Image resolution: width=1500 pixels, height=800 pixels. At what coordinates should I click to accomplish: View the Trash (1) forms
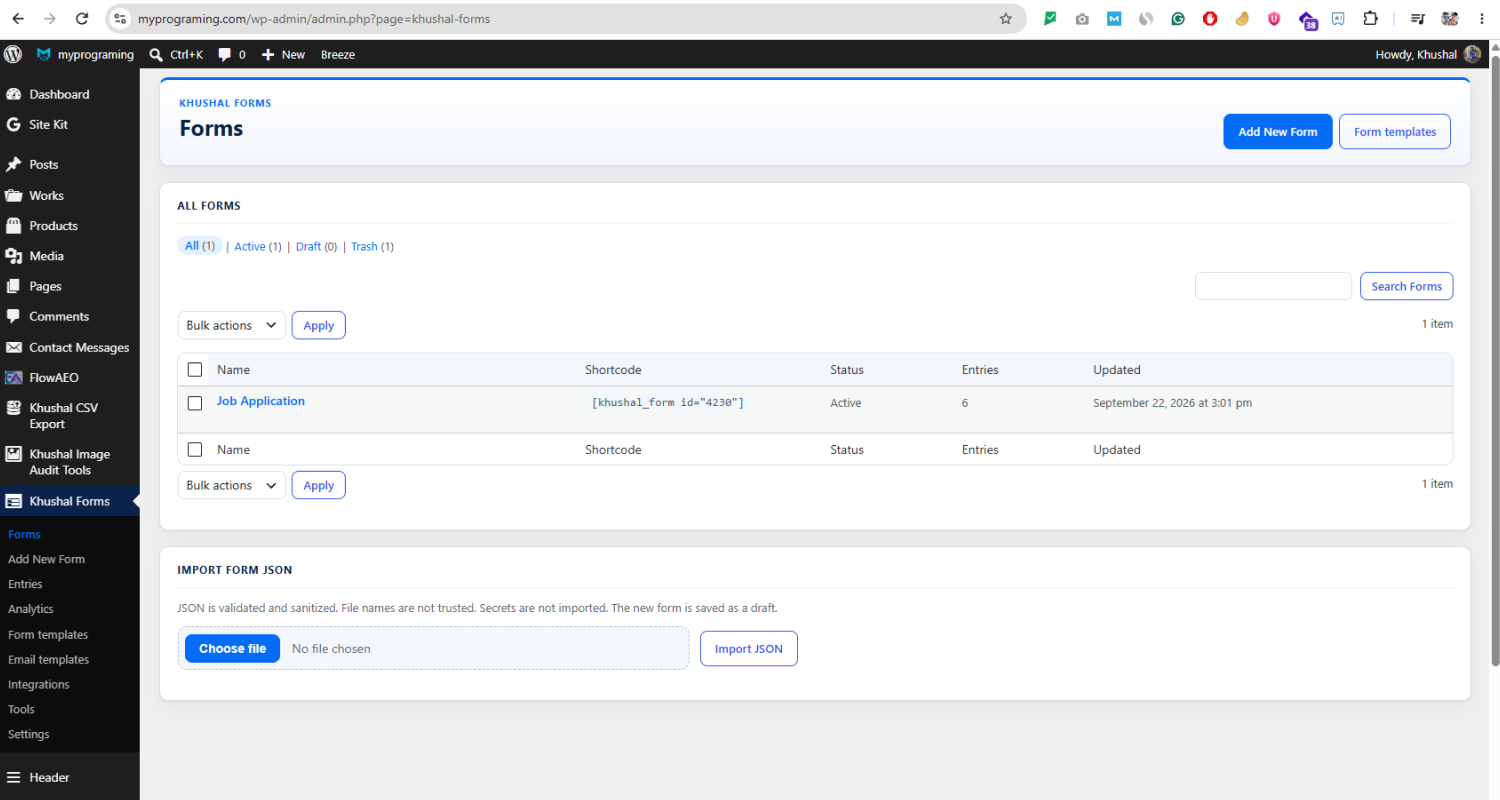pos(372,246)
